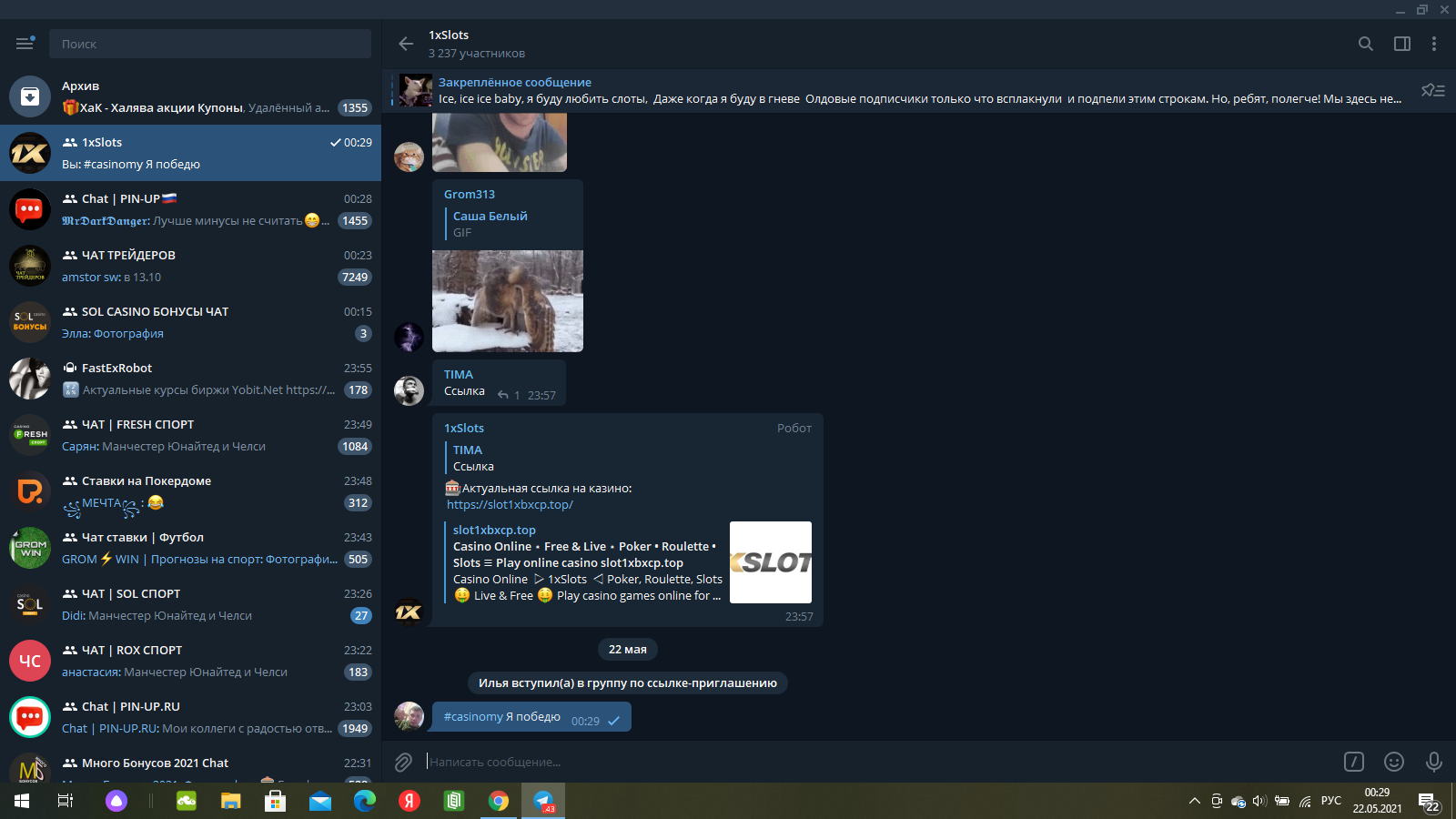Image resolution: width=1456 pixels, height=819 pixels.
Task: Launch Microsoft Edge from the taskbar
Action: (365, 801)
